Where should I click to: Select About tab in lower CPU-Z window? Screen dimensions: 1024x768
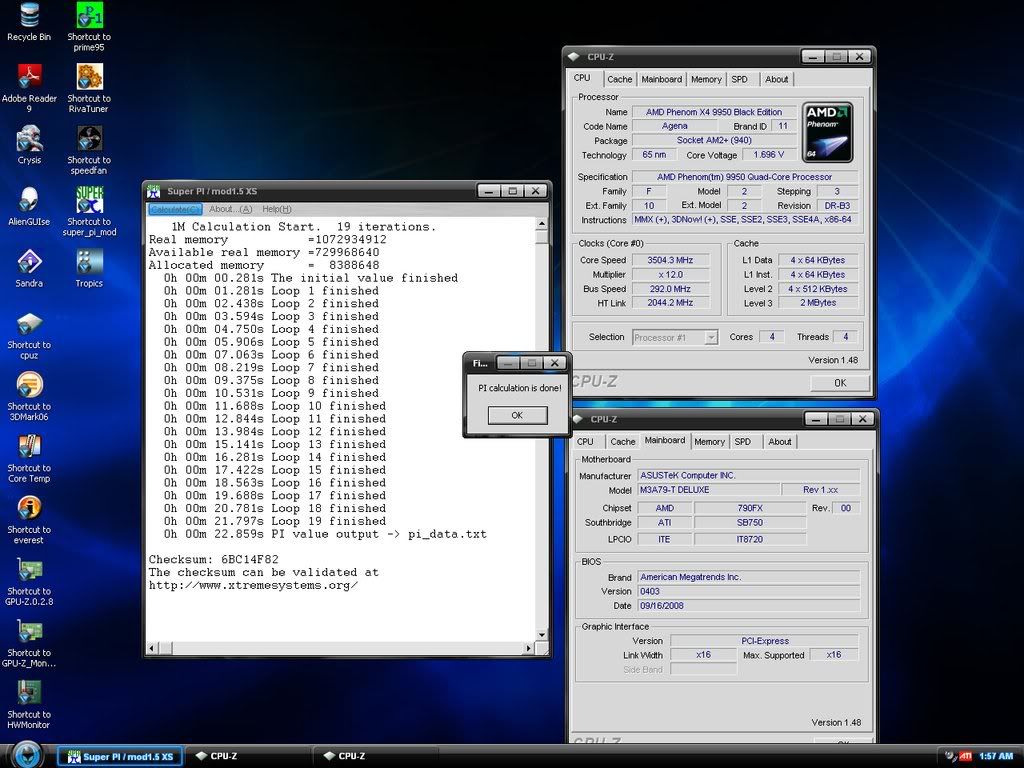pos(780,441)
